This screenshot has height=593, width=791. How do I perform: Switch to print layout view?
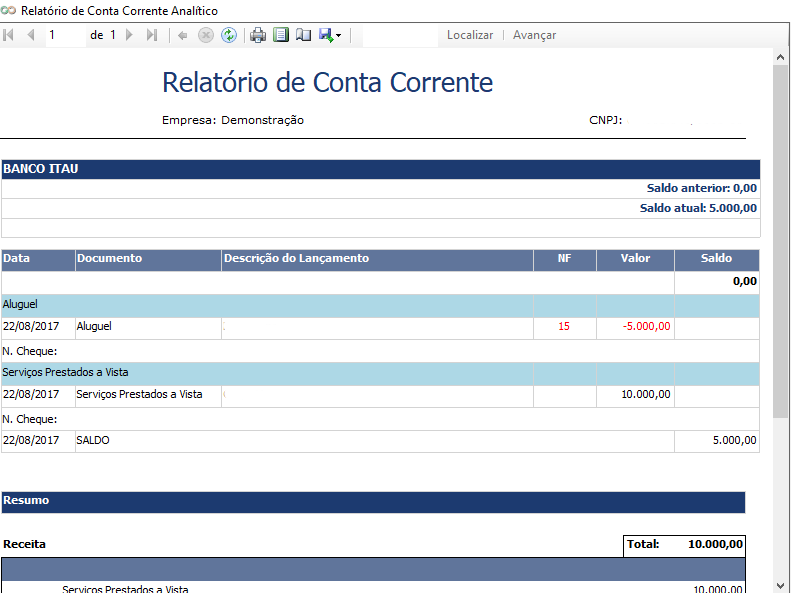click(280, 35)
